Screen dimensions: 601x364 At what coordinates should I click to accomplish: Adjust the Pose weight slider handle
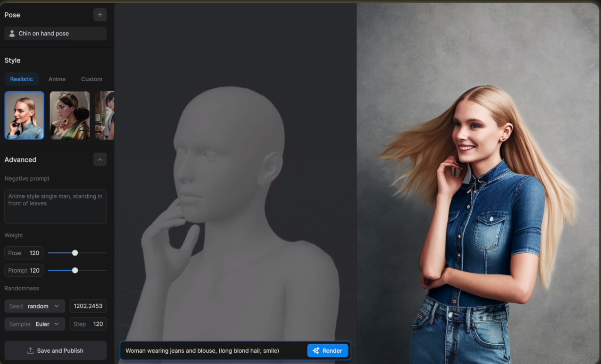click(75, 253)
